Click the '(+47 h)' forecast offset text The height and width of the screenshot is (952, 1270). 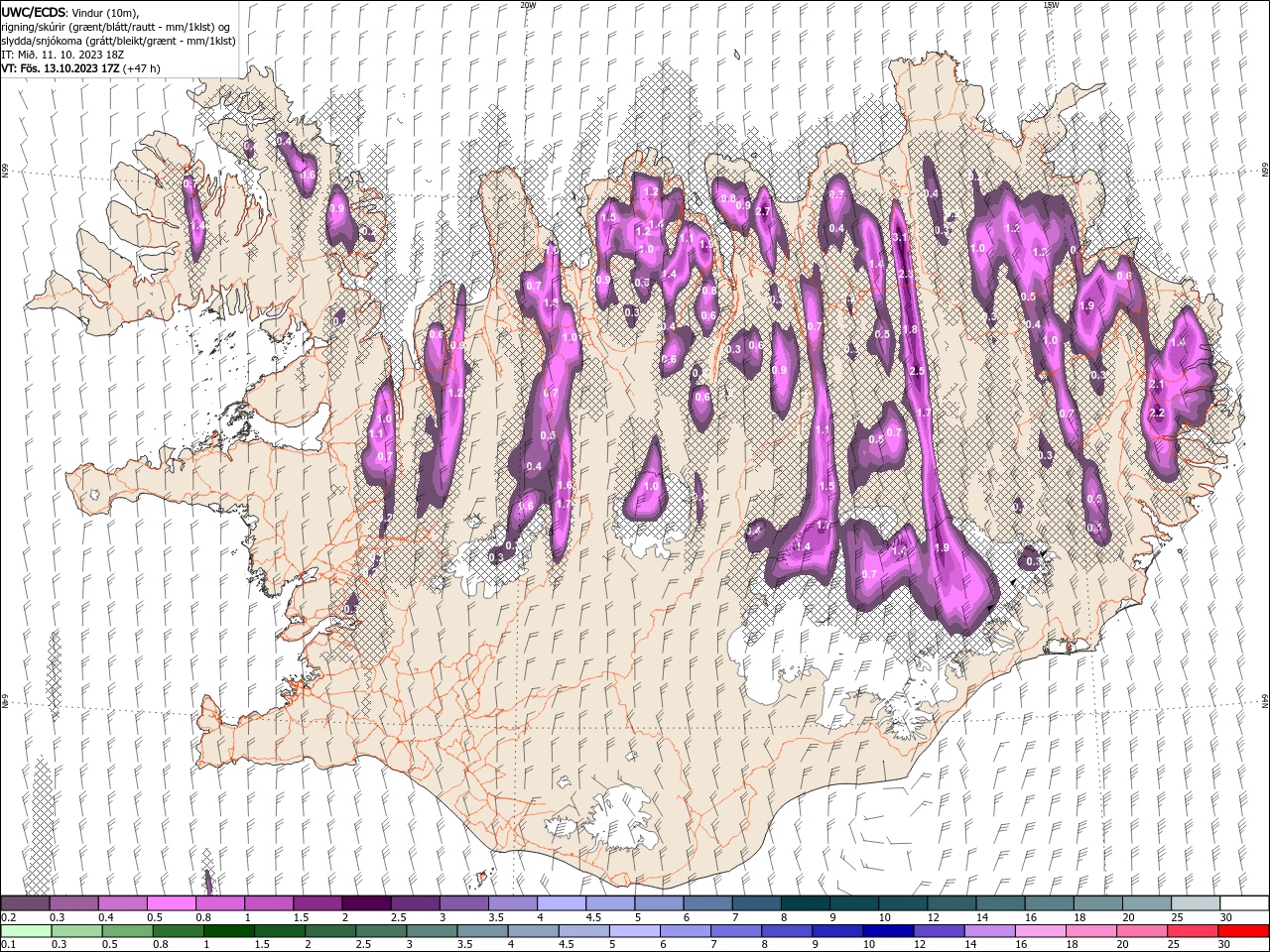[x=142, y=68]
